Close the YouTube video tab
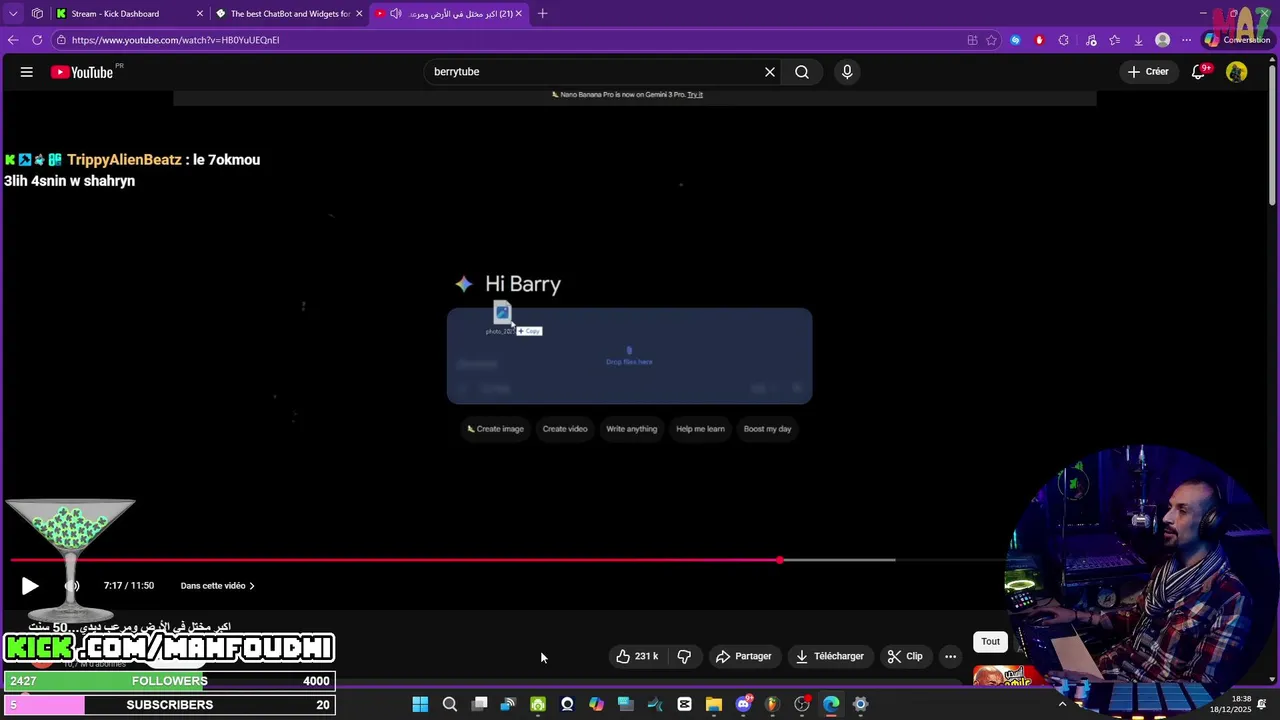Screen dimensions: 1280x720 click(x=518, y=14)
